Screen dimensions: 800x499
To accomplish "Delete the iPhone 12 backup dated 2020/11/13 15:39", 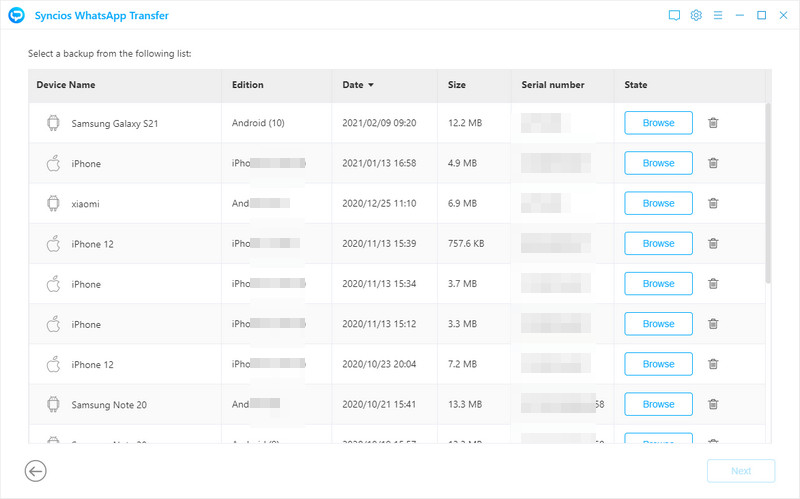I will (x=713, y=243).
